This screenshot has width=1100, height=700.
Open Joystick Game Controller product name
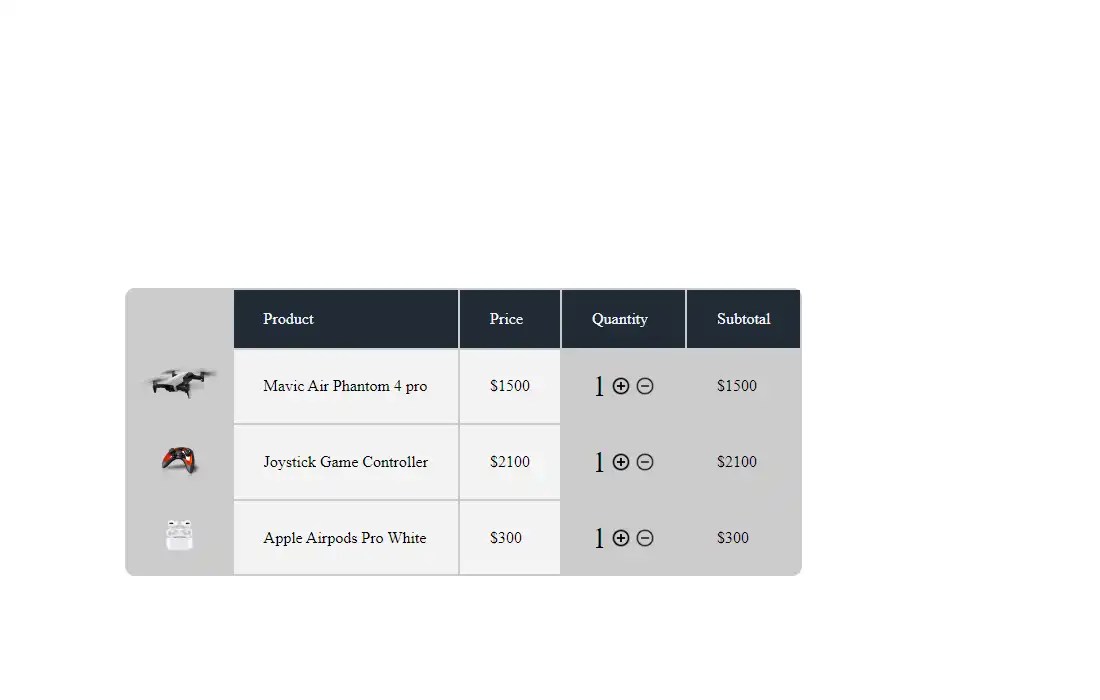pyautogui.click(x=345, y=462)
